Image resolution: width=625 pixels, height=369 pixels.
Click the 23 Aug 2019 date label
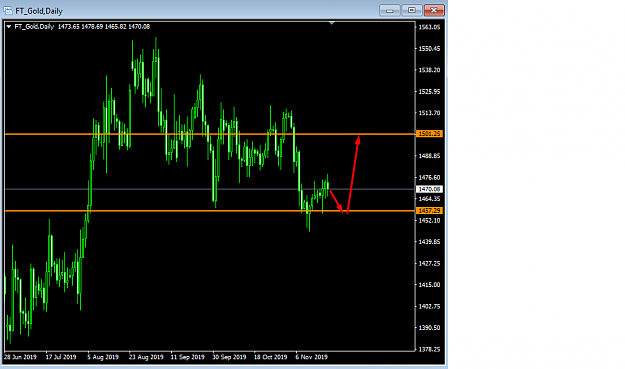pyautogui.click(x=146, y=357)
